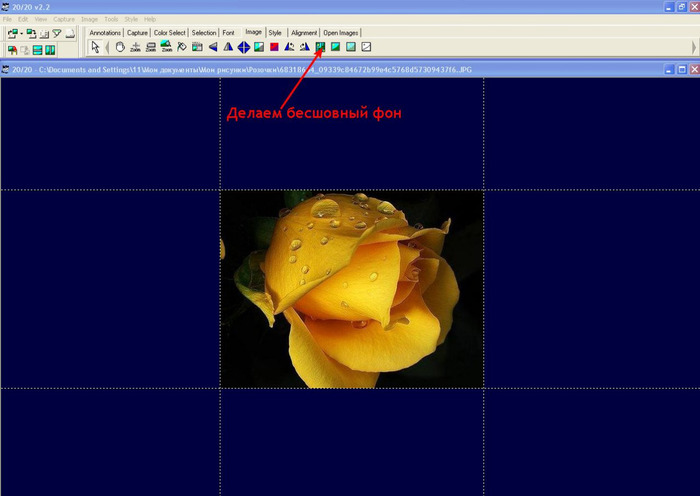Click the screen capture icon in left toolbar

(12, 33)
